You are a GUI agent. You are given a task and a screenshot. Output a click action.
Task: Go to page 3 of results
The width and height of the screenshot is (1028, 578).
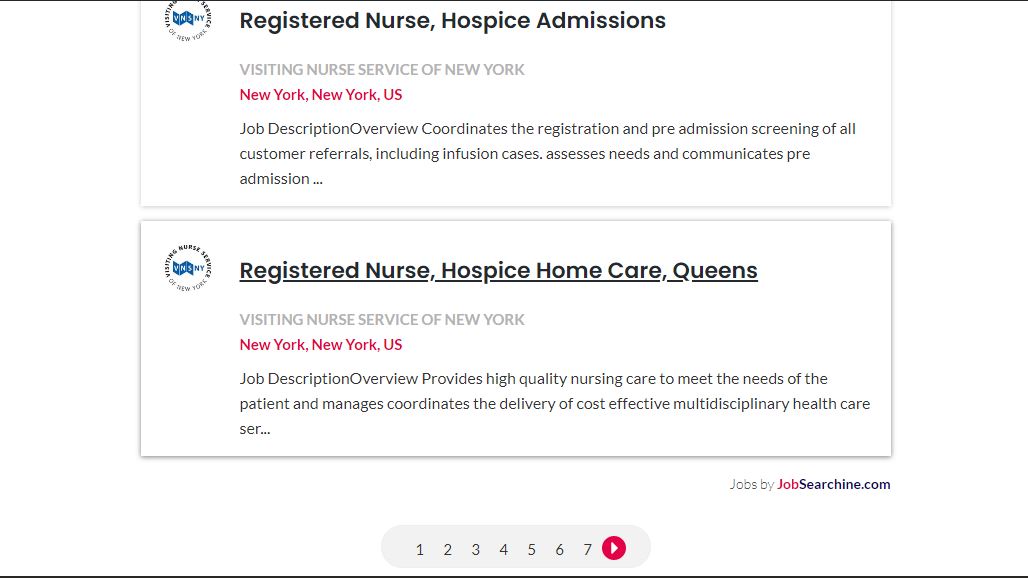pos(475,549)
